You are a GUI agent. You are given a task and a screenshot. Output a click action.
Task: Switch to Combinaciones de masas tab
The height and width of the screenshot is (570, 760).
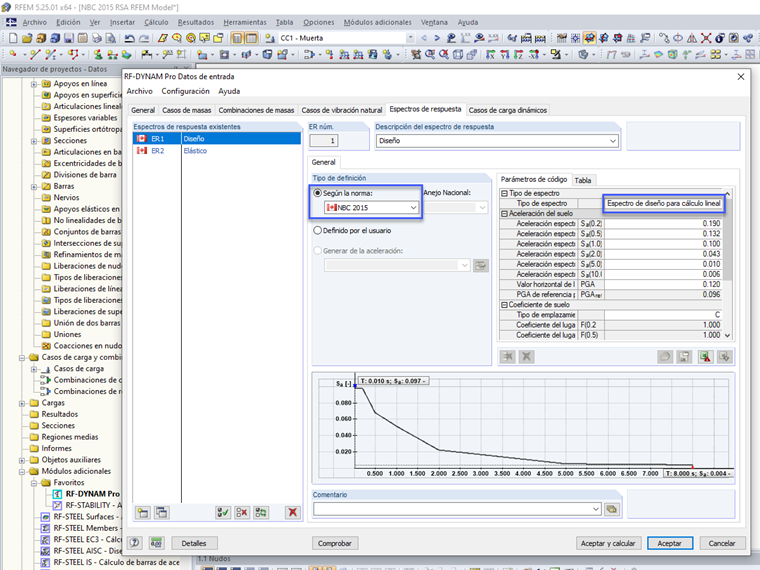pos(256,111)
